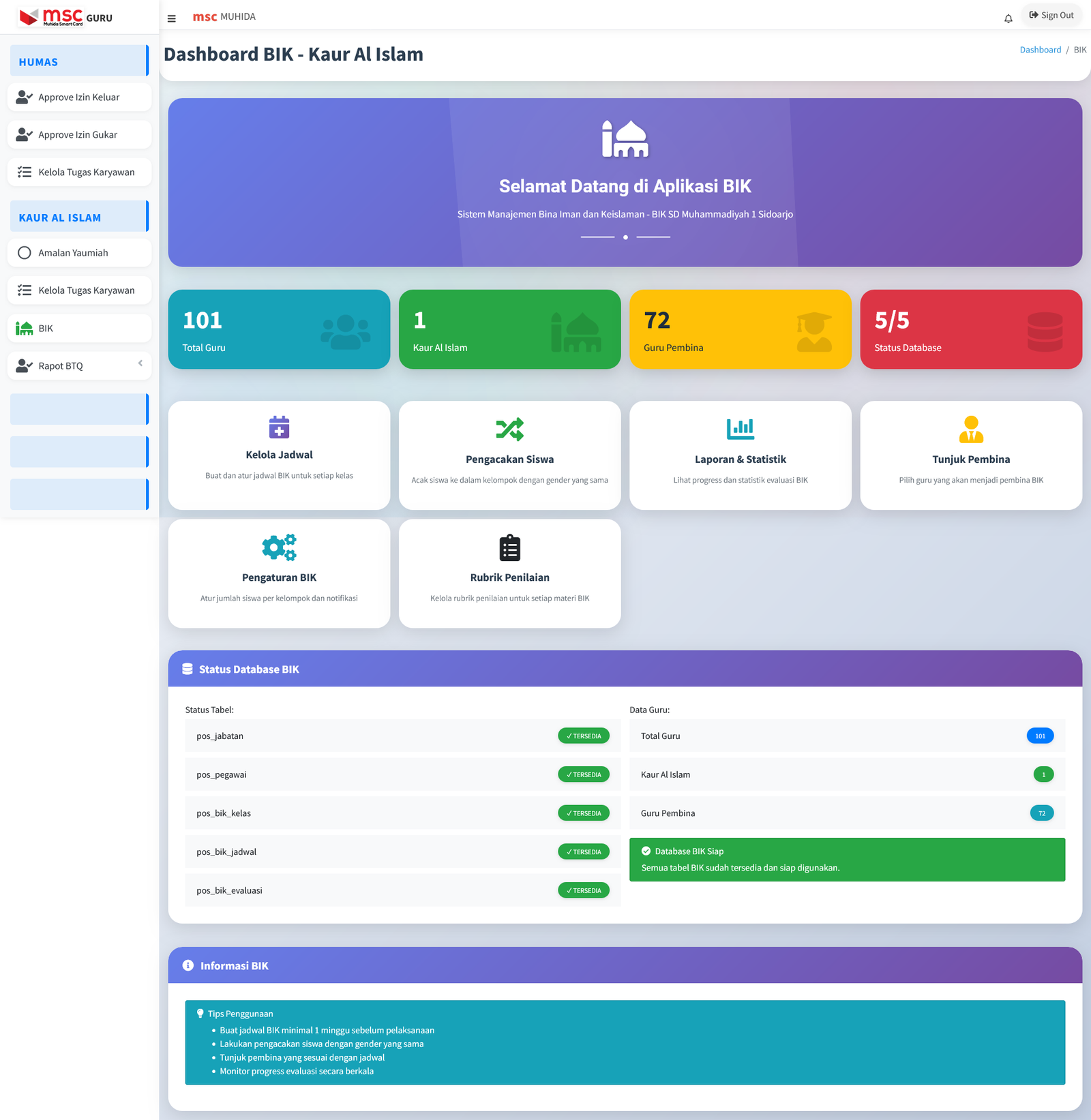Screen dimensions: 1091x1120
Task: Click the Tunjuk Pembina person icon
Action: coord(971,429)
